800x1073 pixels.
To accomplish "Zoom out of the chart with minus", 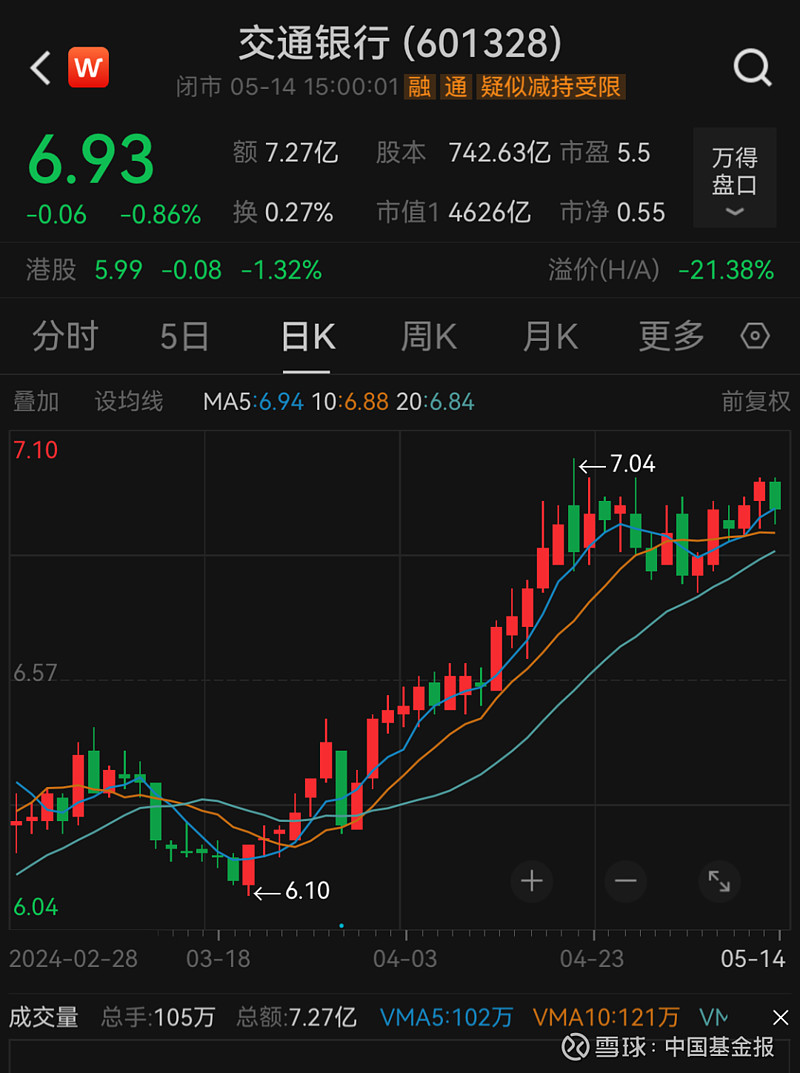I will pyautogui.click(x=624, y=881).
